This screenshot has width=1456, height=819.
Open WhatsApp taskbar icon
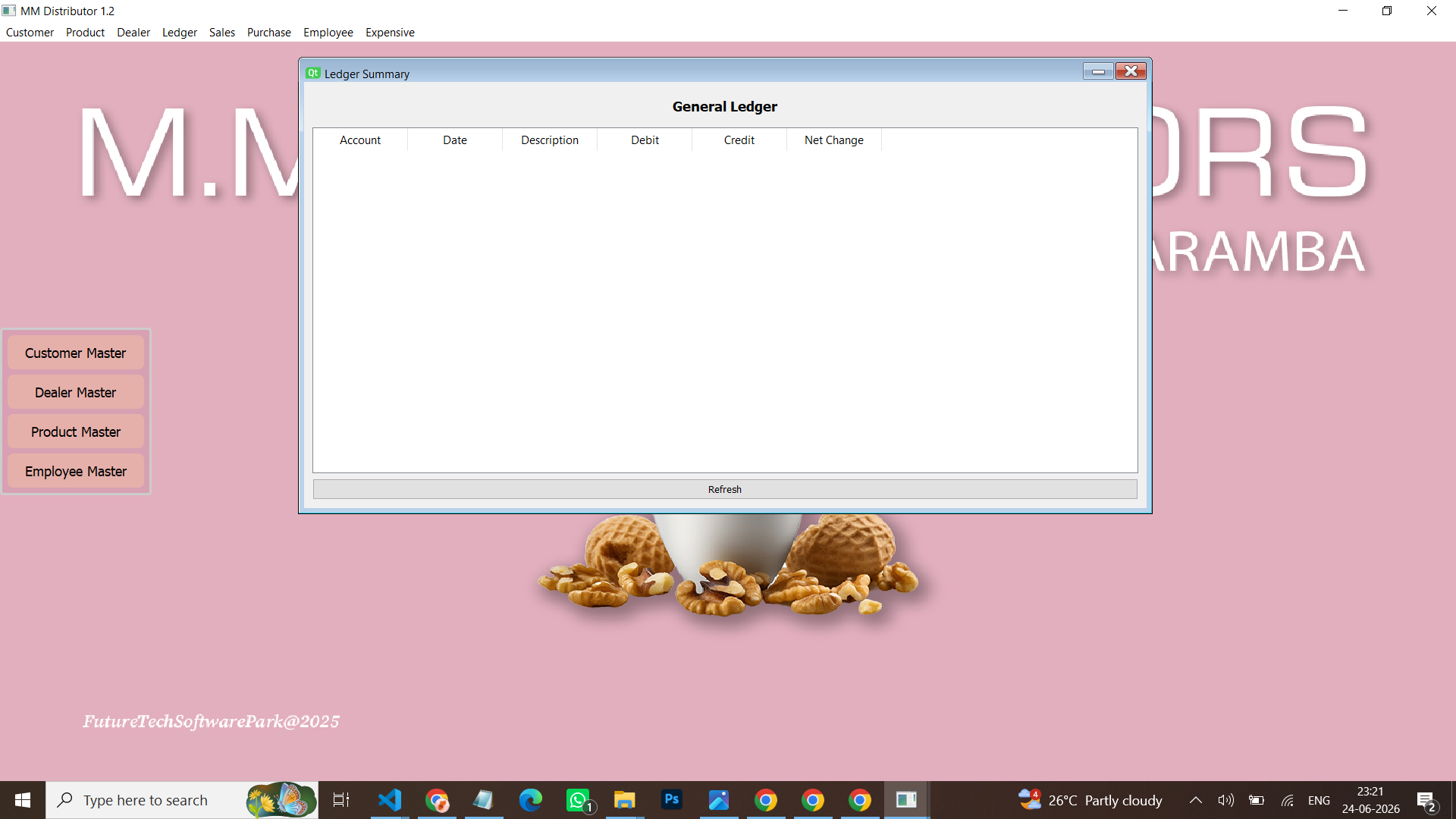coord(577,800)
